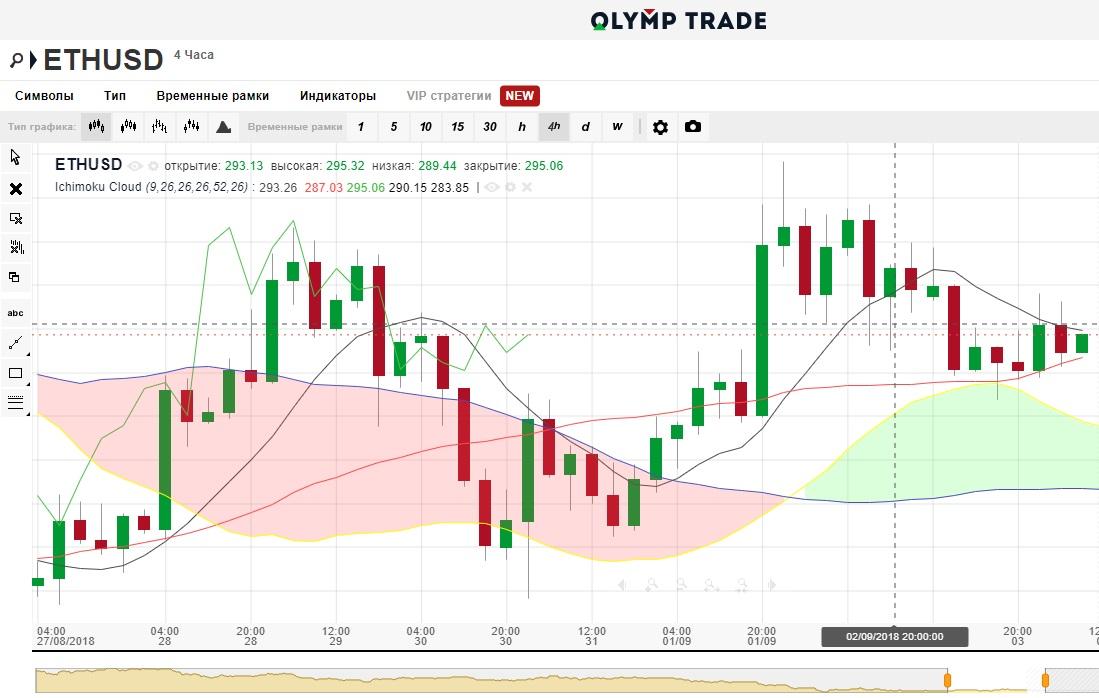Open ETHUSD series settings gear
1099x698 pixels.
point(153,166)
